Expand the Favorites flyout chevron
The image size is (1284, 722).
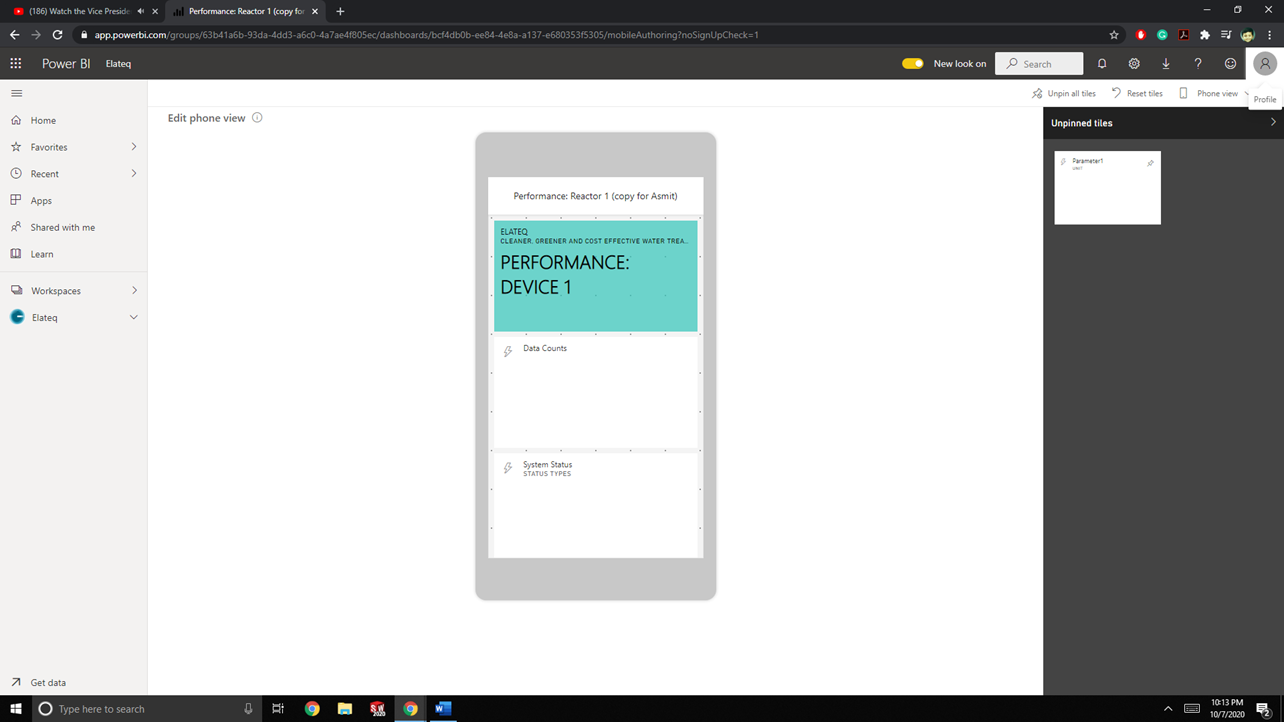coord(134,147)
